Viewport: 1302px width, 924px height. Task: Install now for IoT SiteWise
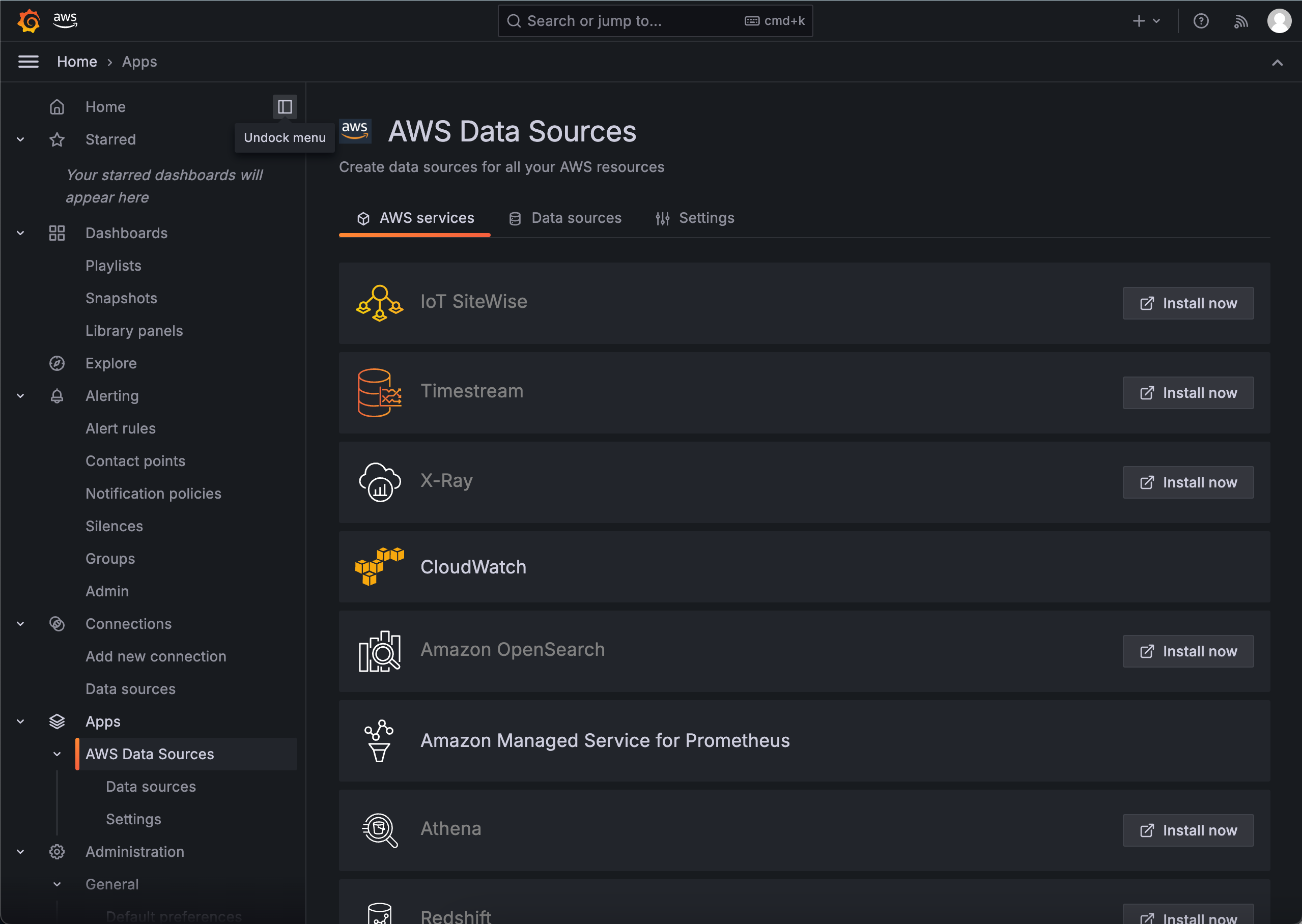(x=1188, y=303)
